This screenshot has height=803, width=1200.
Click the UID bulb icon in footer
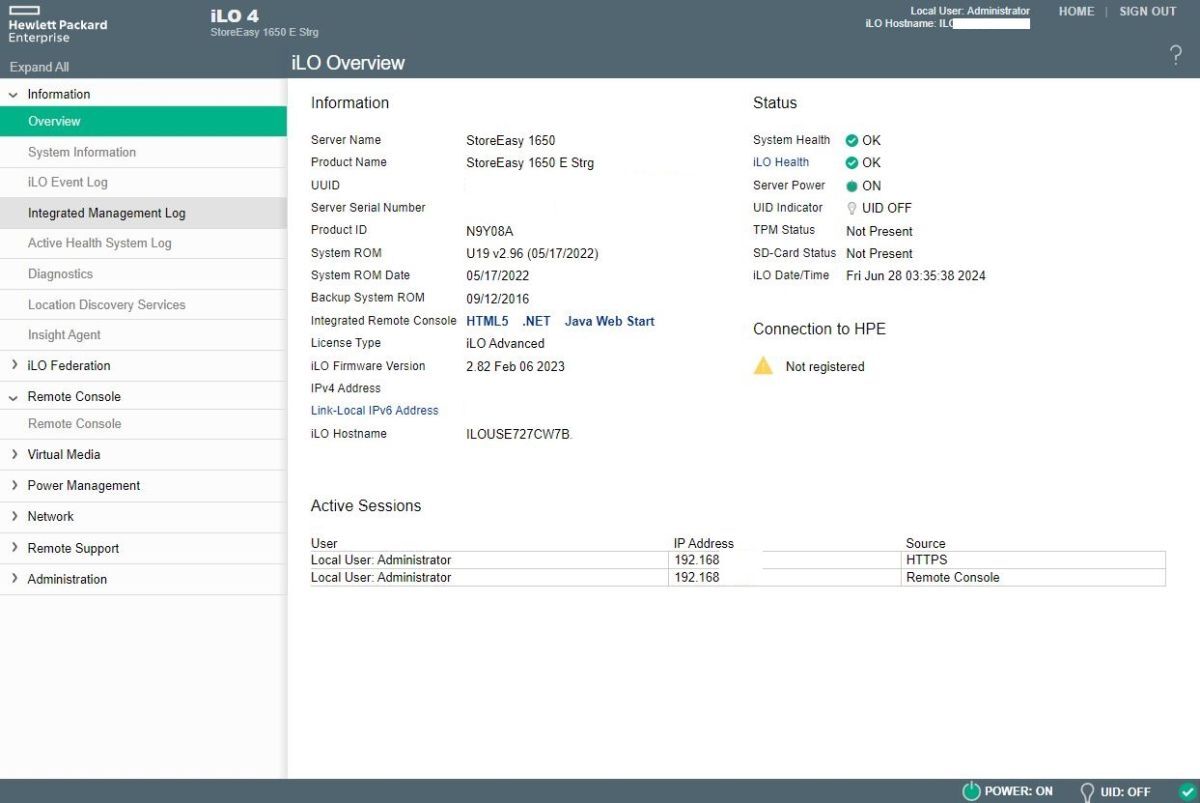(x=1087, y=791)
